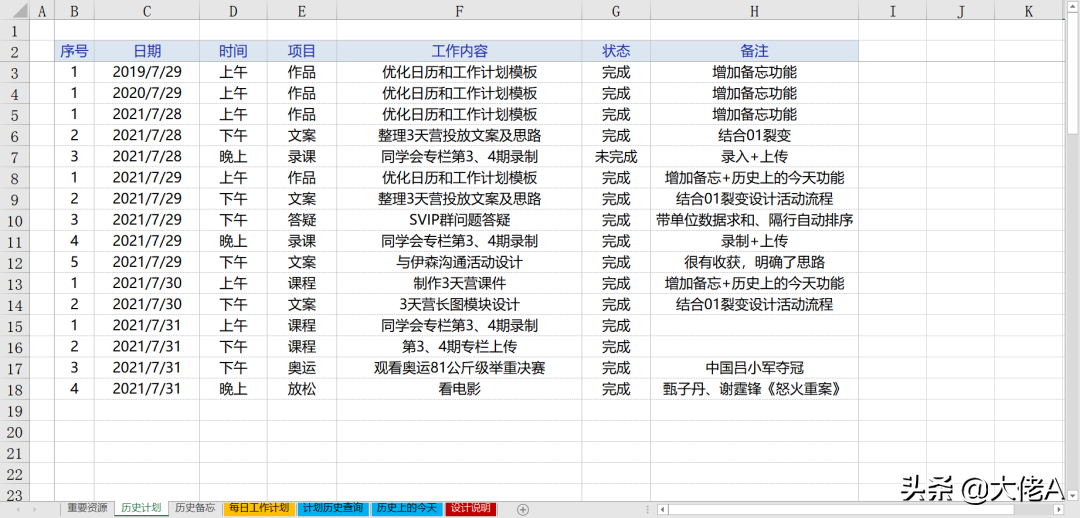Click the 2021/7/30 date cell in row 13
This screenshot has width=1080, height=518.
coord(147,284)
